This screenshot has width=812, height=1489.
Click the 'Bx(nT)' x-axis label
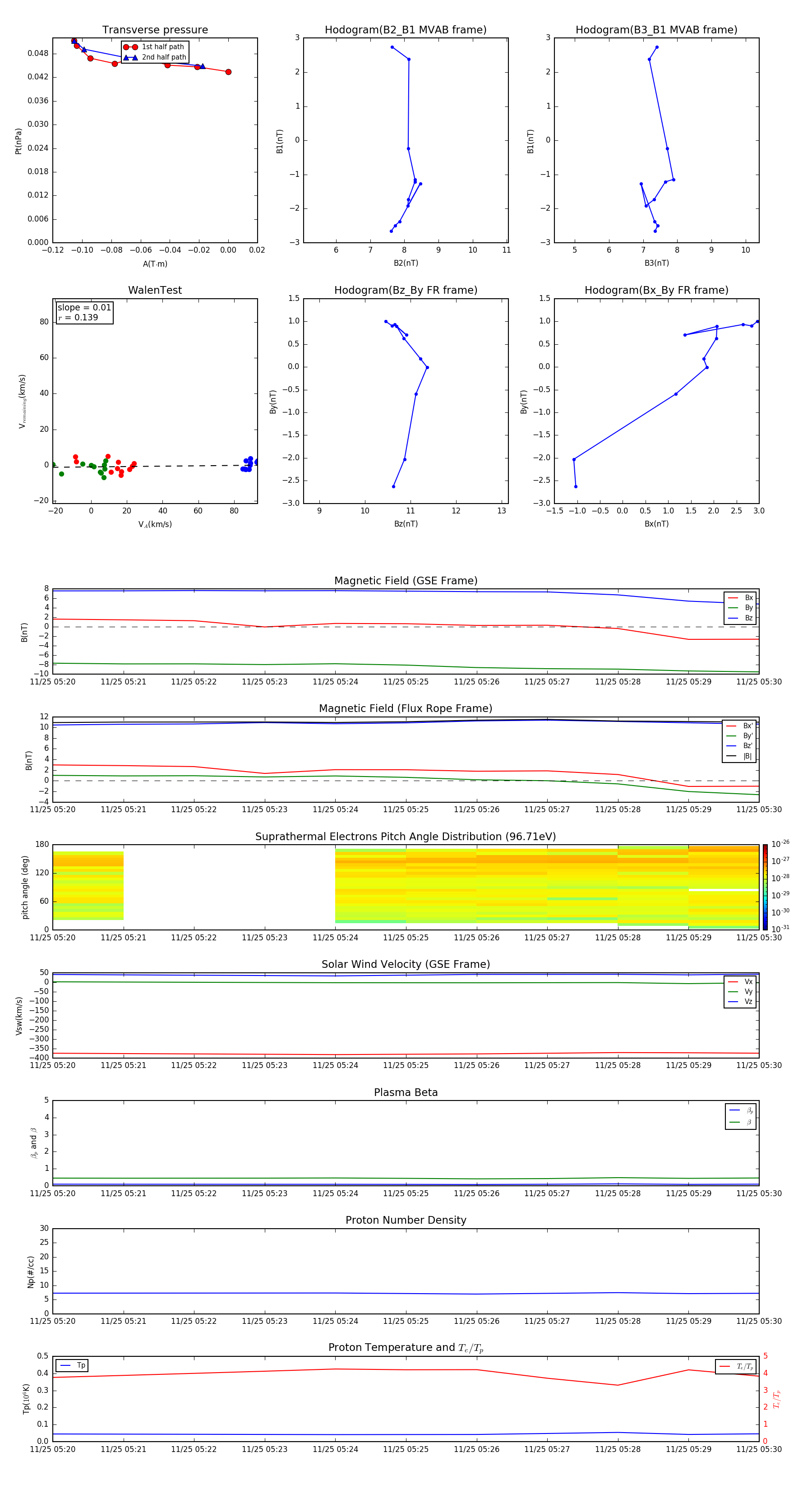[656, 524]
